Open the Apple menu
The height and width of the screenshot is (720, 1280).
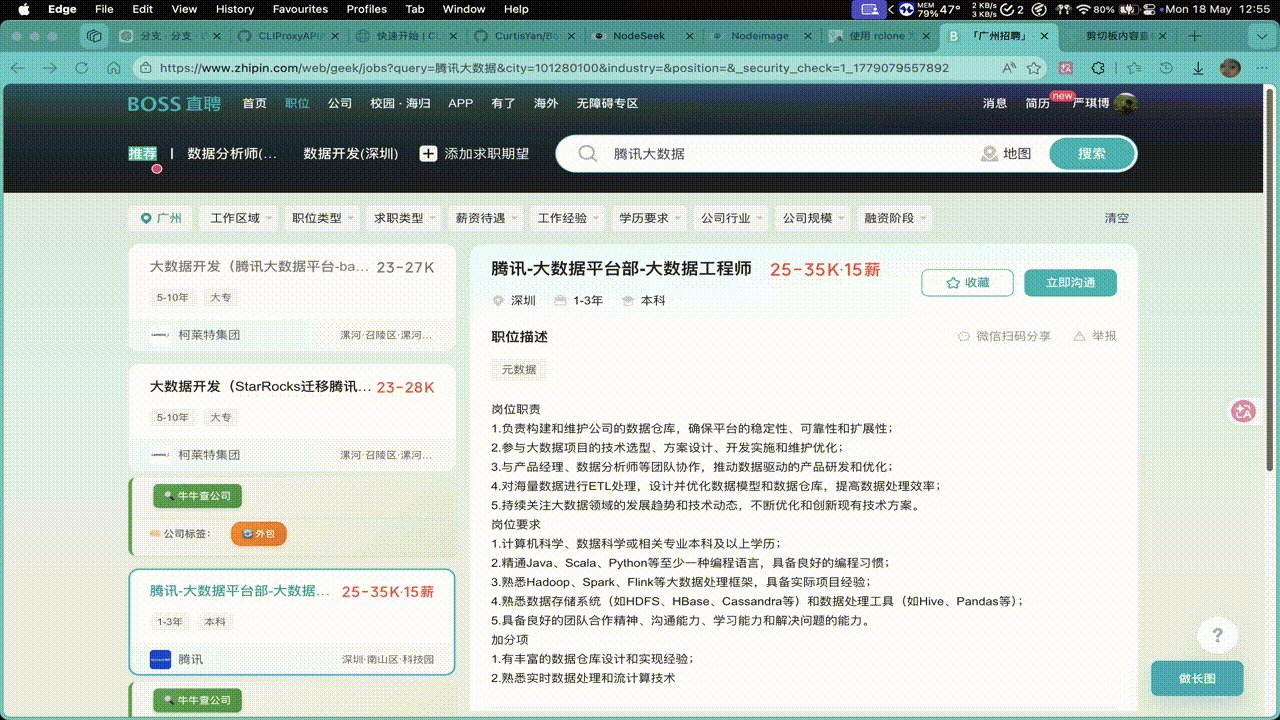click(24, 9)
